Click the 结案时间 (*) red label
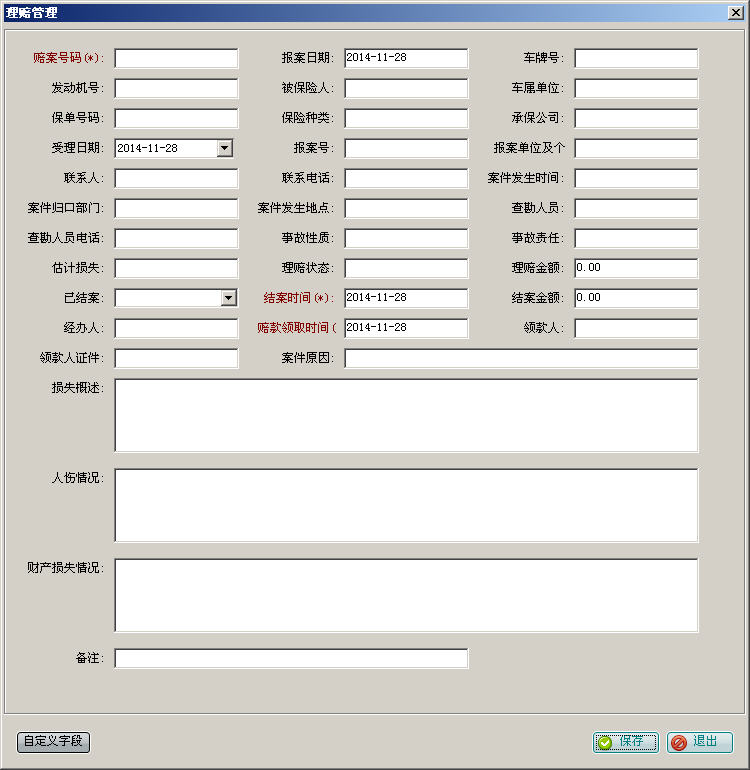Viewport: 750px width, 770px height. click(299, 298)
